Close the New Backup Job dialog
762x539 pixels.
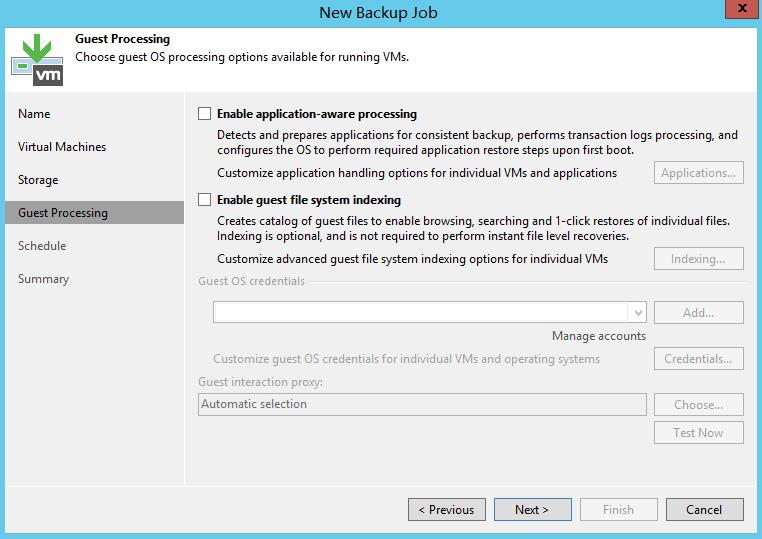point(741,9)
